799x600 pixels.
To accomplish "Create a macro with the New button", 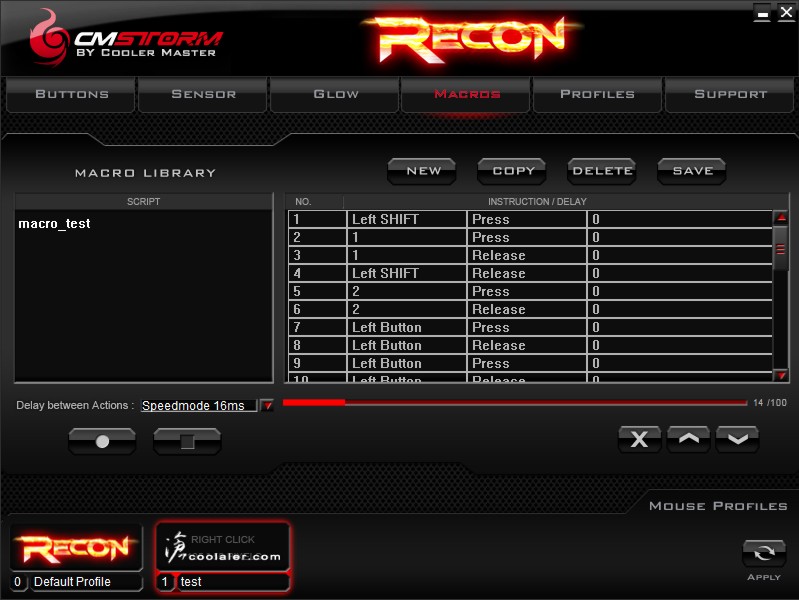I will (422, 171).
